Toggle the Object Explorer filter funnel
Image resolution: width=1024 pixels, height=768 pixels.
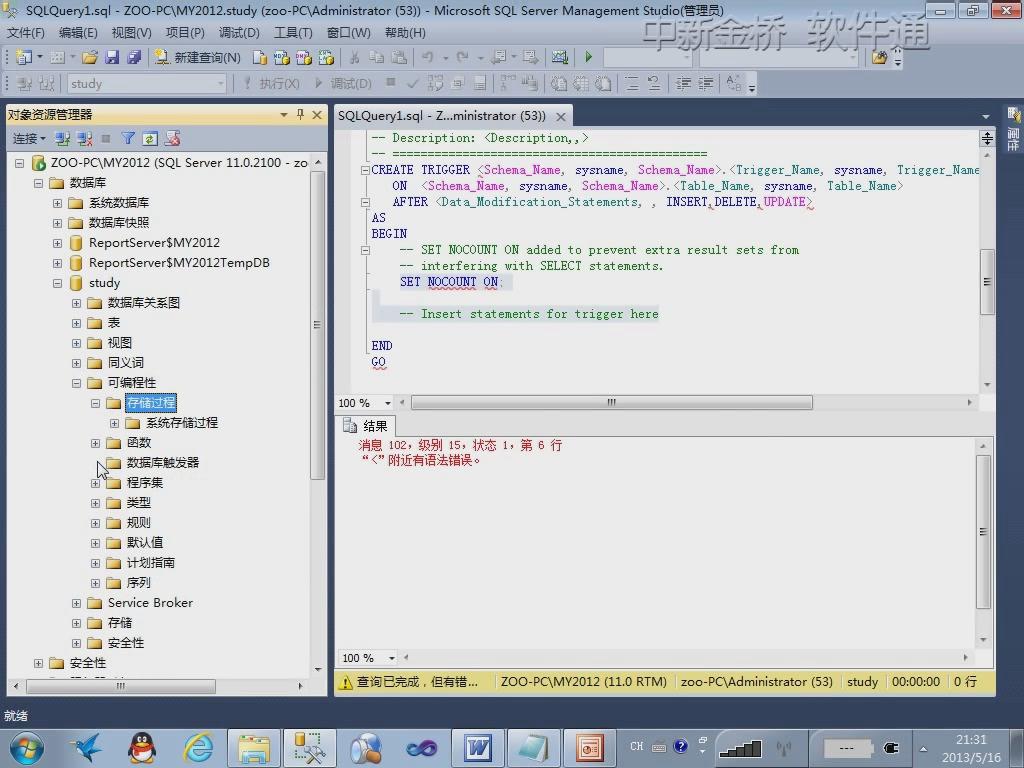(128, 138)
